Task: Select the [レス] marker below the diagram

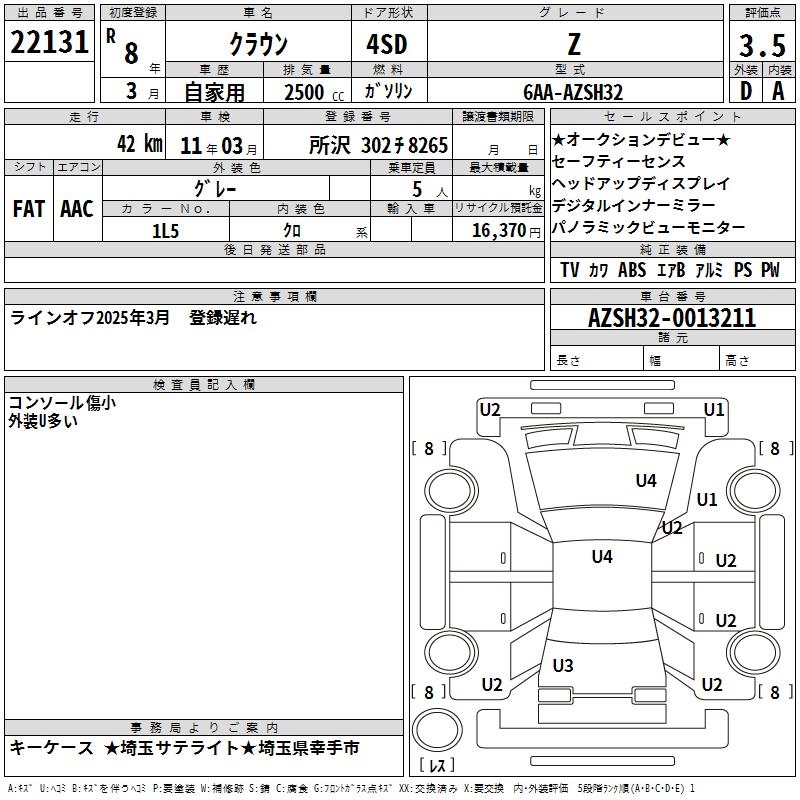Action: pyautogui.click(x=436, y=766)
